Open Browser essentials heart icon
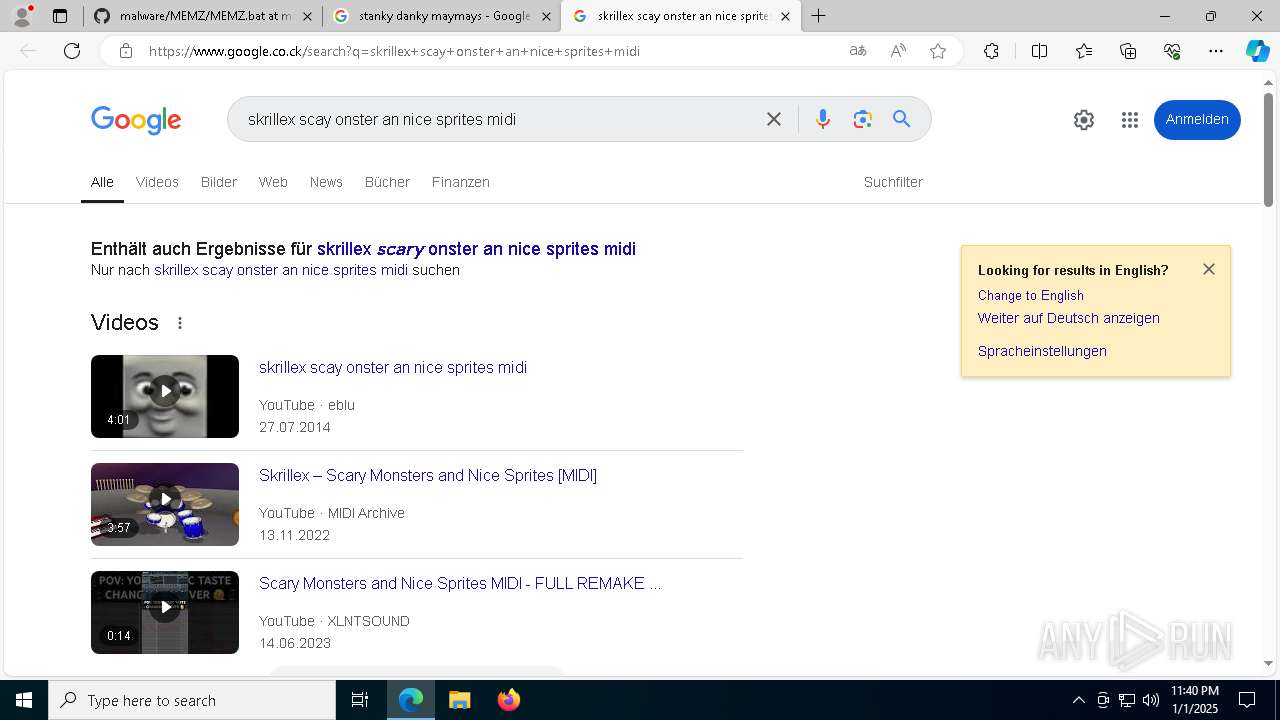The height and width of the screenshot is (720, 1280). click(x=1172, y=51)
